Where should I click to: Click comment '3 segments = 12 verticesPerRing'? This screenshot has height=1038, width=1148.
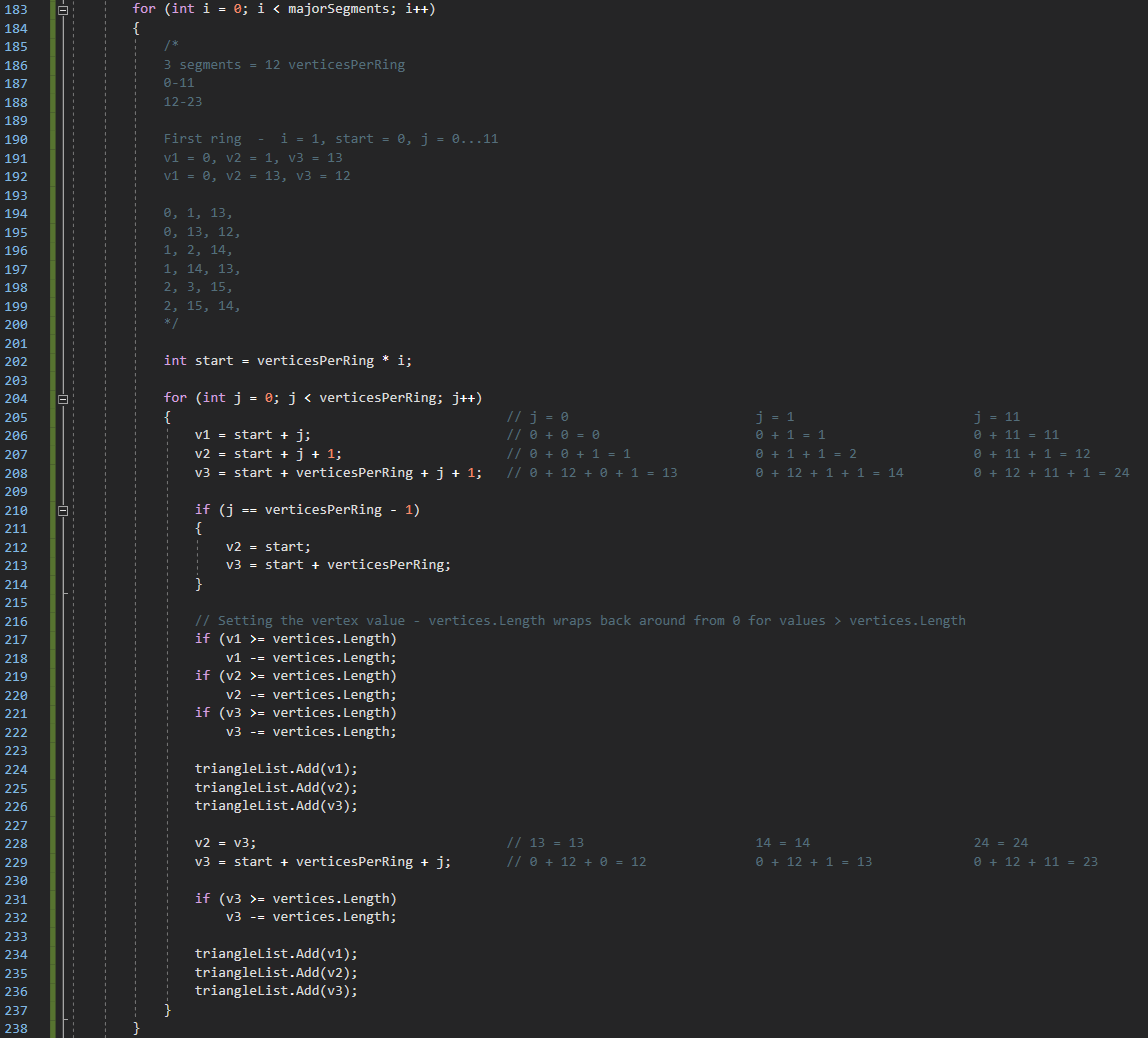point(284,65)
